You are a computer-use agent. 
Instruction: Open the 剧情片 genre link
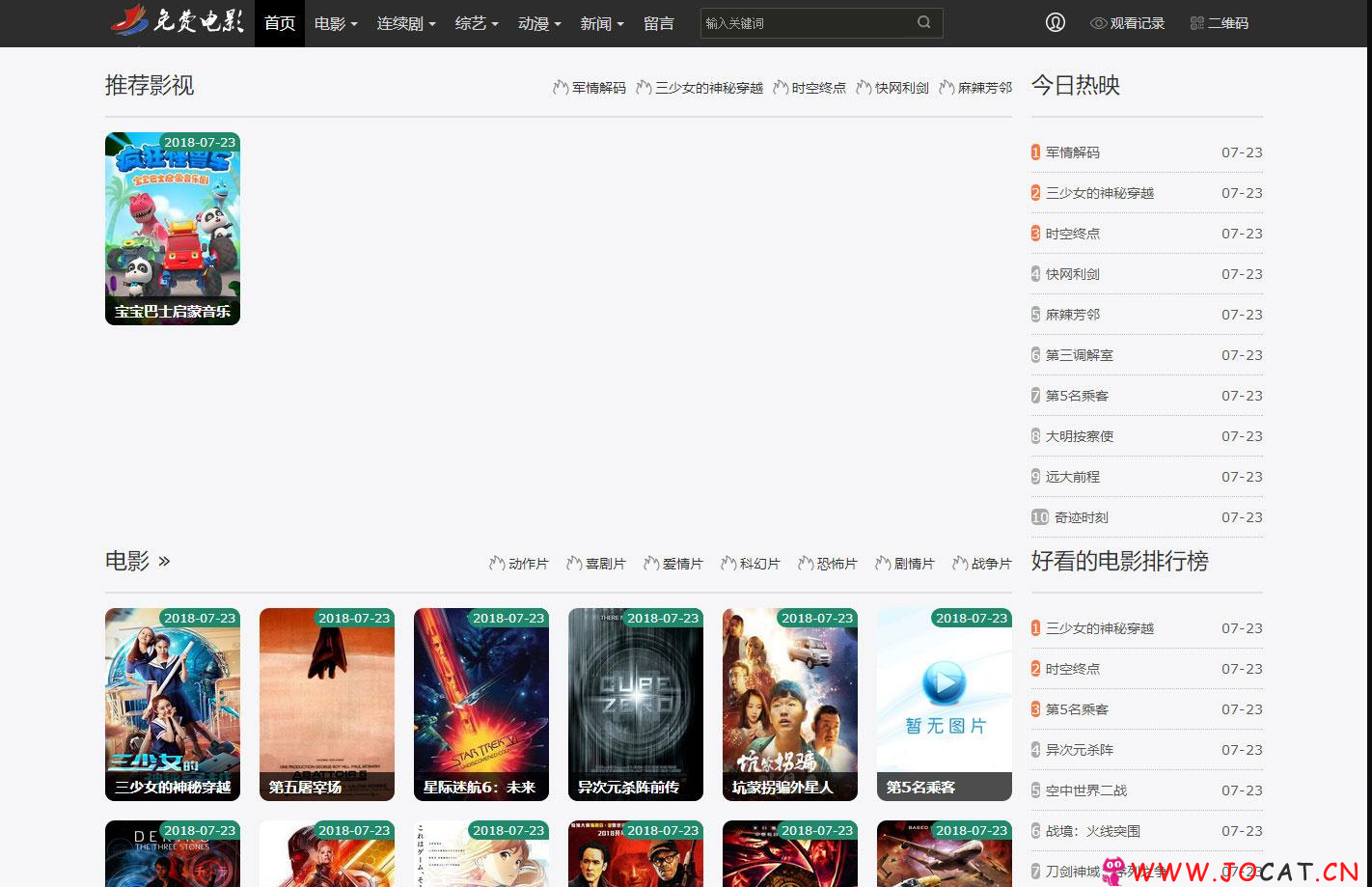click(914, 564)
